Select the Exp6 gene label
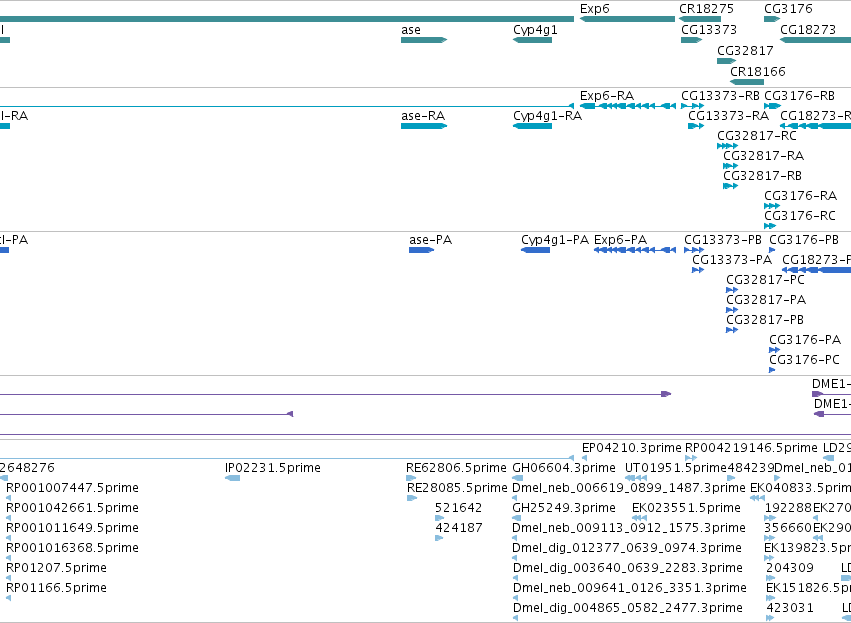The image size is (851, 623). [x=594, y=9]
